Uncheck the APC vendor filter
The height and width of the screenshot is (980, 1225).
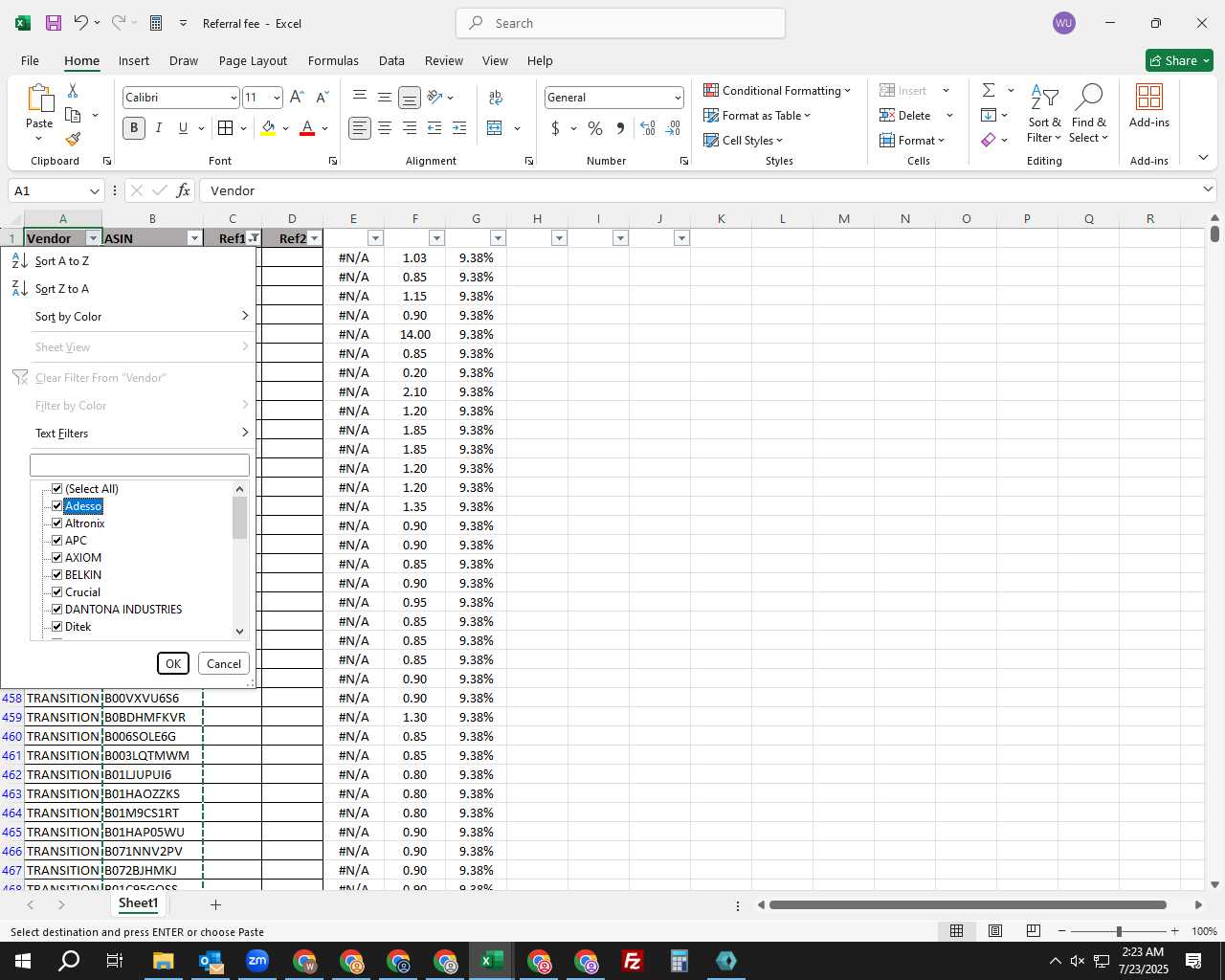click(57, 541)
